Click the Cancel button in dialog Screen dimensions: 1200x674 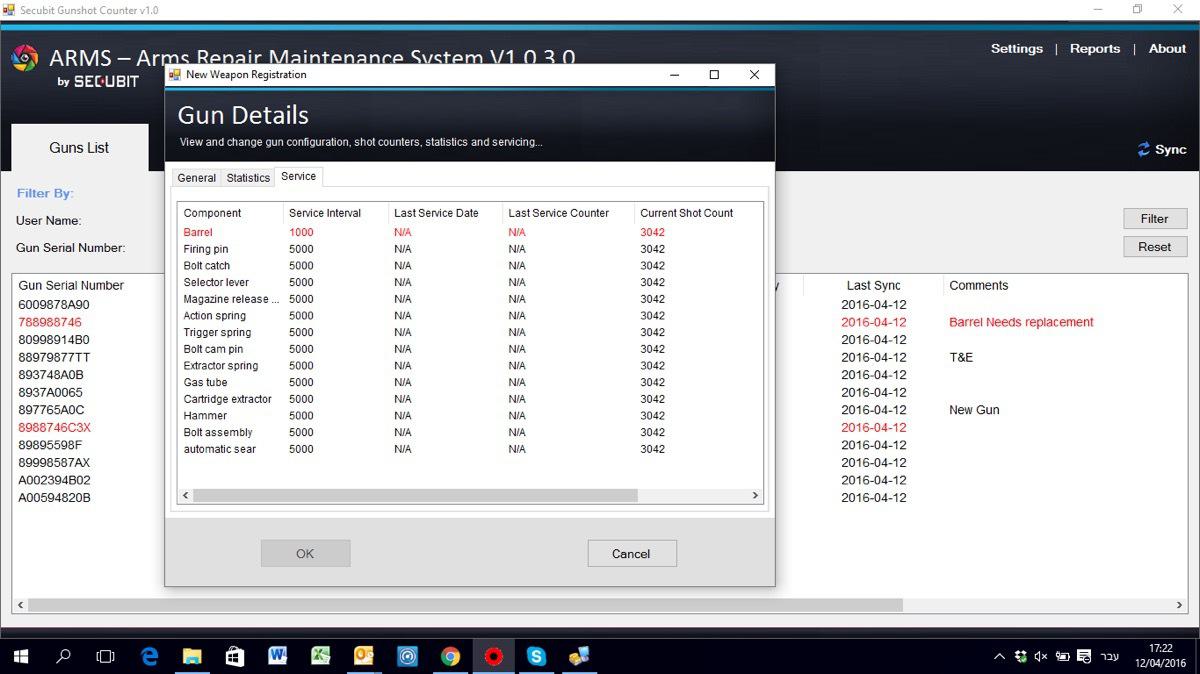click(x=631, y=554)
